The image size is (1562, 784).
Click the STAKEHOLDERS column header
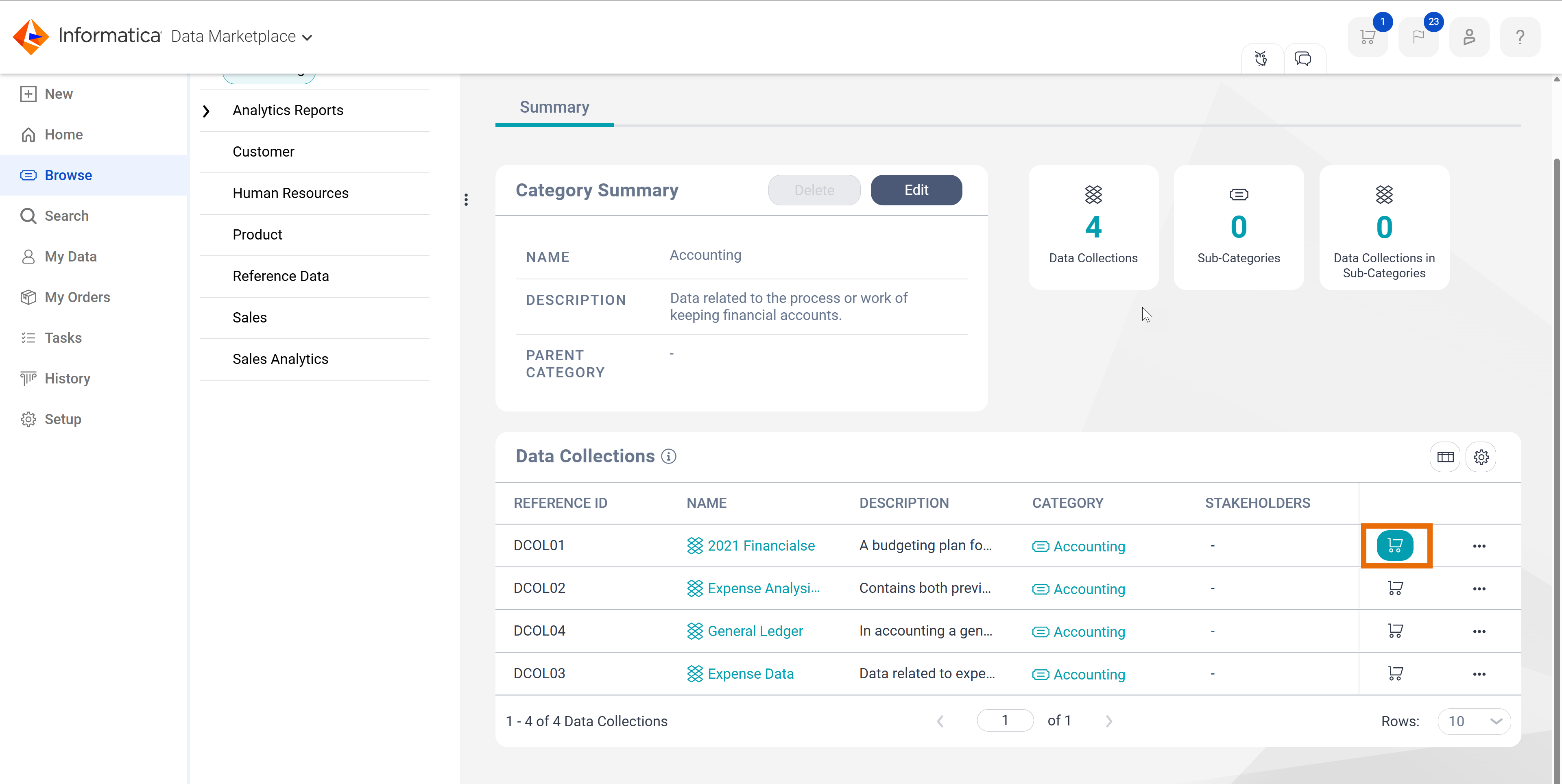click(x=1257, y=503)
